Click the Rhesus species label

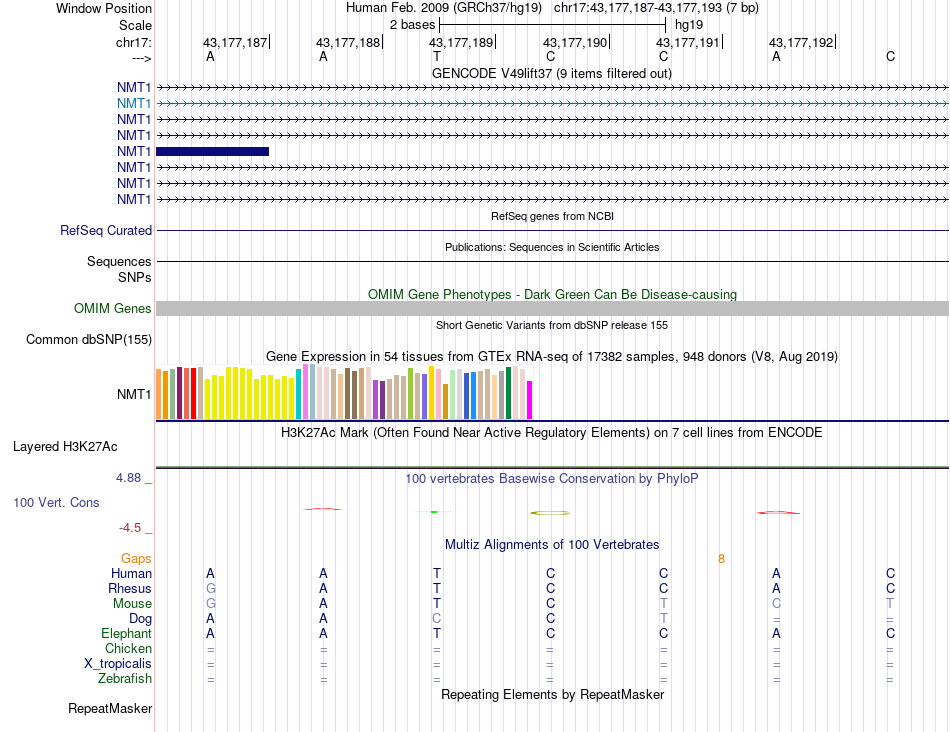point(130,588)
